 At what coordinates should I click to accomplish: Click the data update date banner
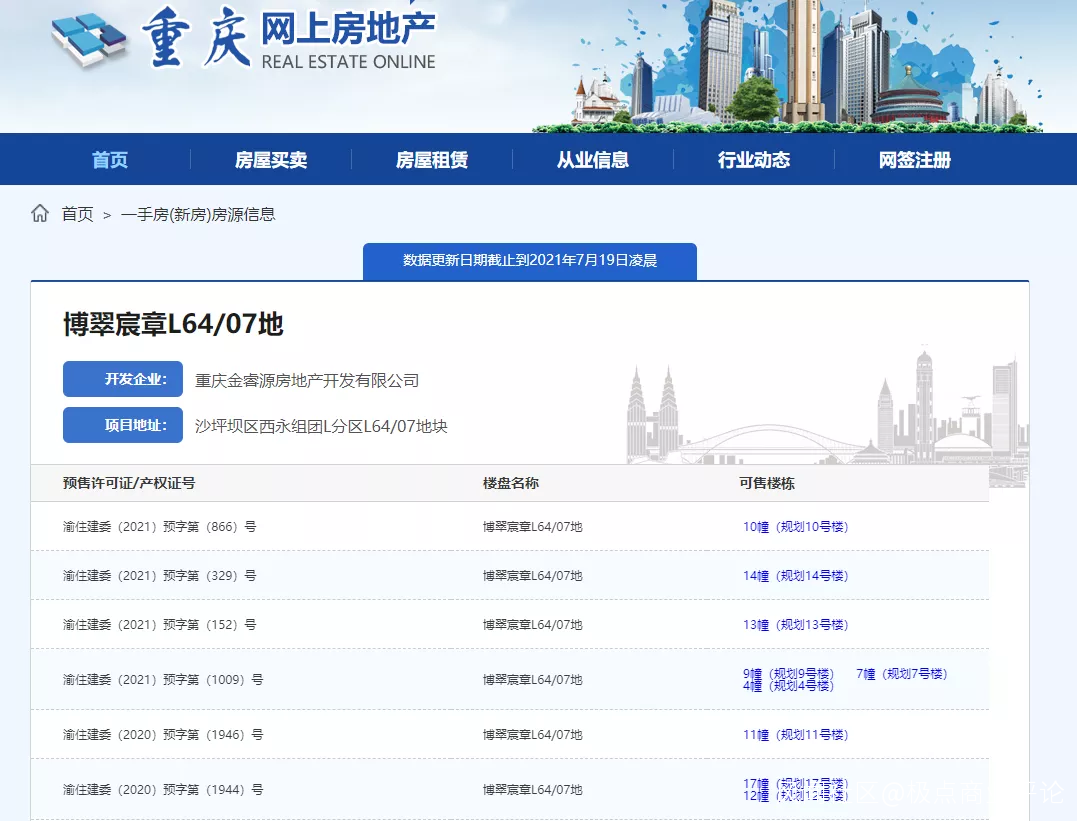click(x=529, y=260)
